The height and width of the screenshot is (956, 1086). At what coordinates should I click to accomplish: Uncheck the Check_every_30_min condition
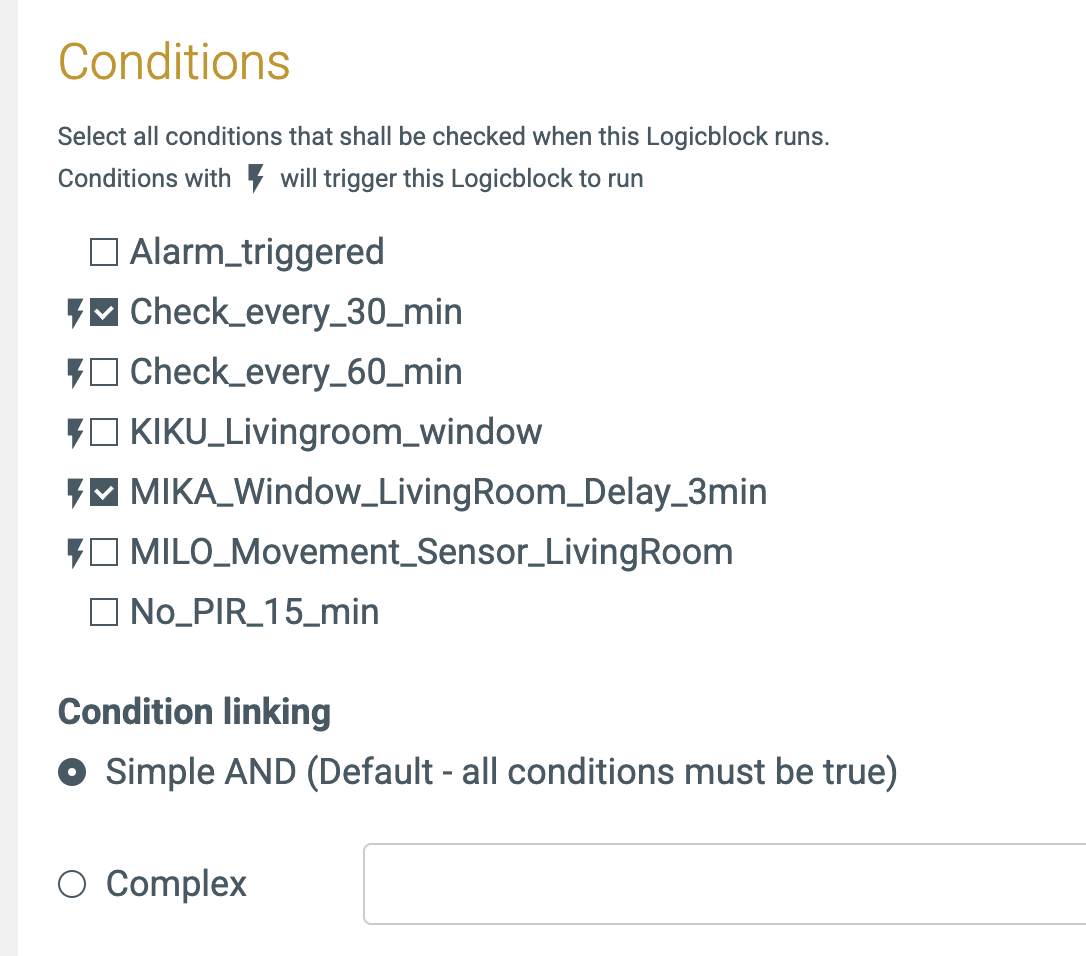[104, 312]
